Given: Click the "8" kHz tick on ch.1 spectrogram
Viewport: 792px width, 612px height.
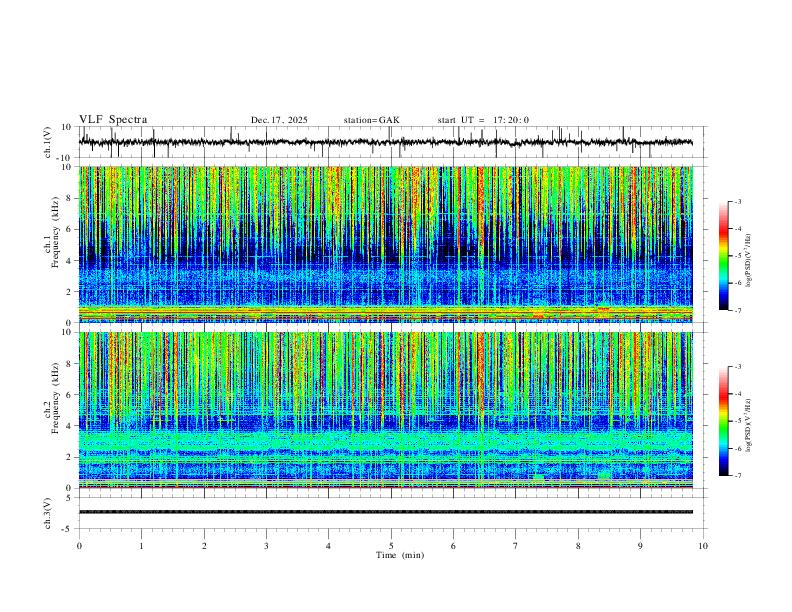Looking at the screenshot, I should (x=69, y=198).
